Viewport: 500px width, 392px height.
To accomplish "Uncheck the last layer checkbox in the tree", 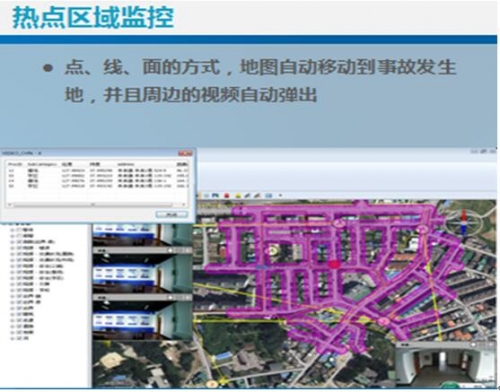I will pos(19,338).
